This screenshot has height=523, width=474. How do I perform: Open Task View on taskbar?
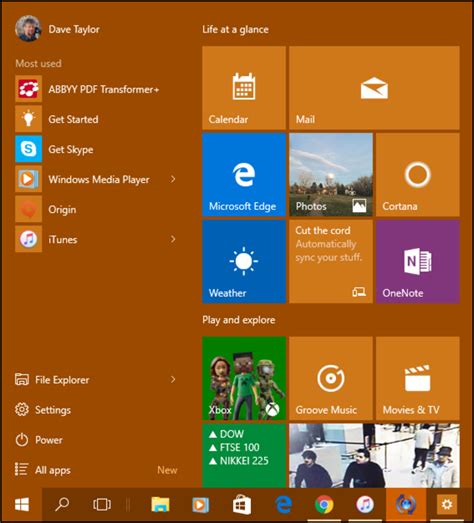pyautogui.click(x=102, y=505)
